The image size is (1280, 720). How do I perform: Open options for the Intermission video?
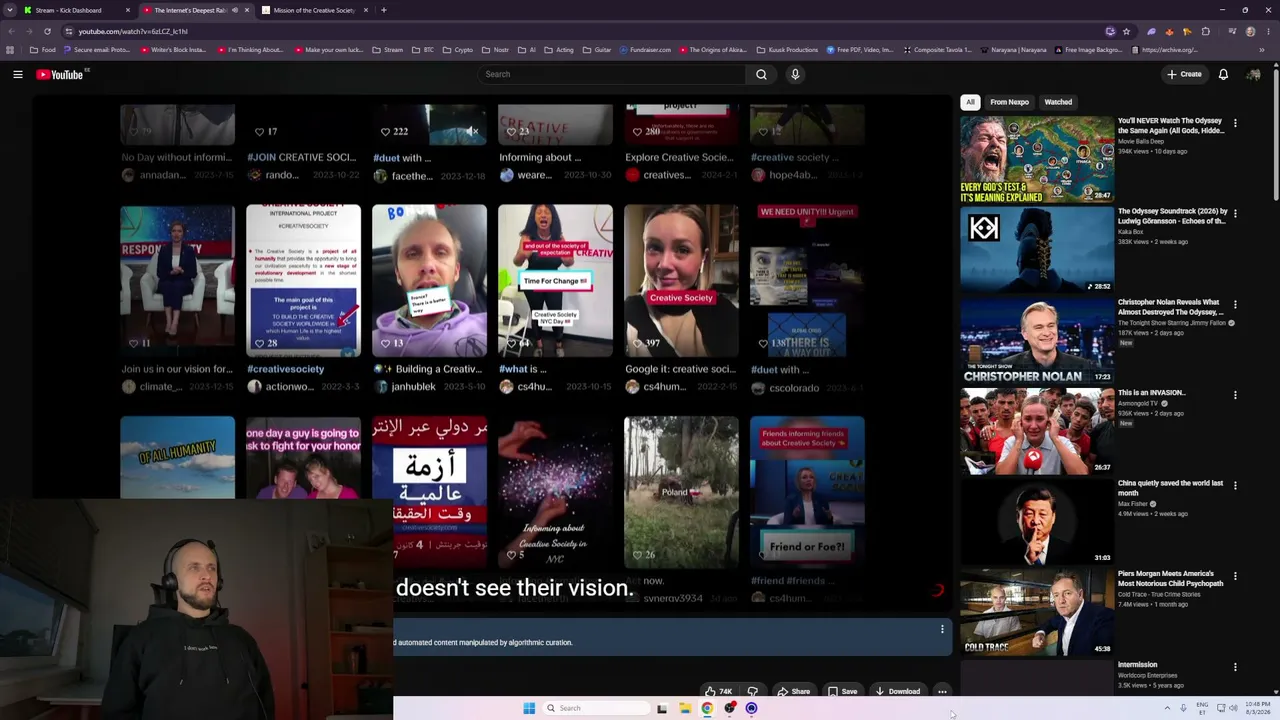tap(1235, 667)
